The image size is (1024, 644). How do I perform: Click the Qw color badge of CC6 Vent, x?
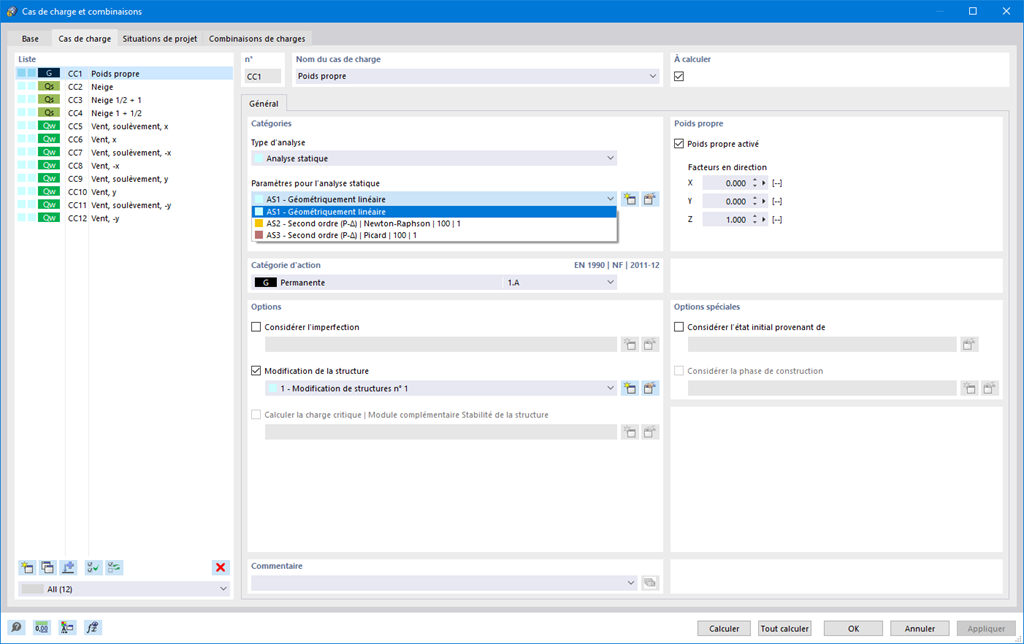click(49, 139)
